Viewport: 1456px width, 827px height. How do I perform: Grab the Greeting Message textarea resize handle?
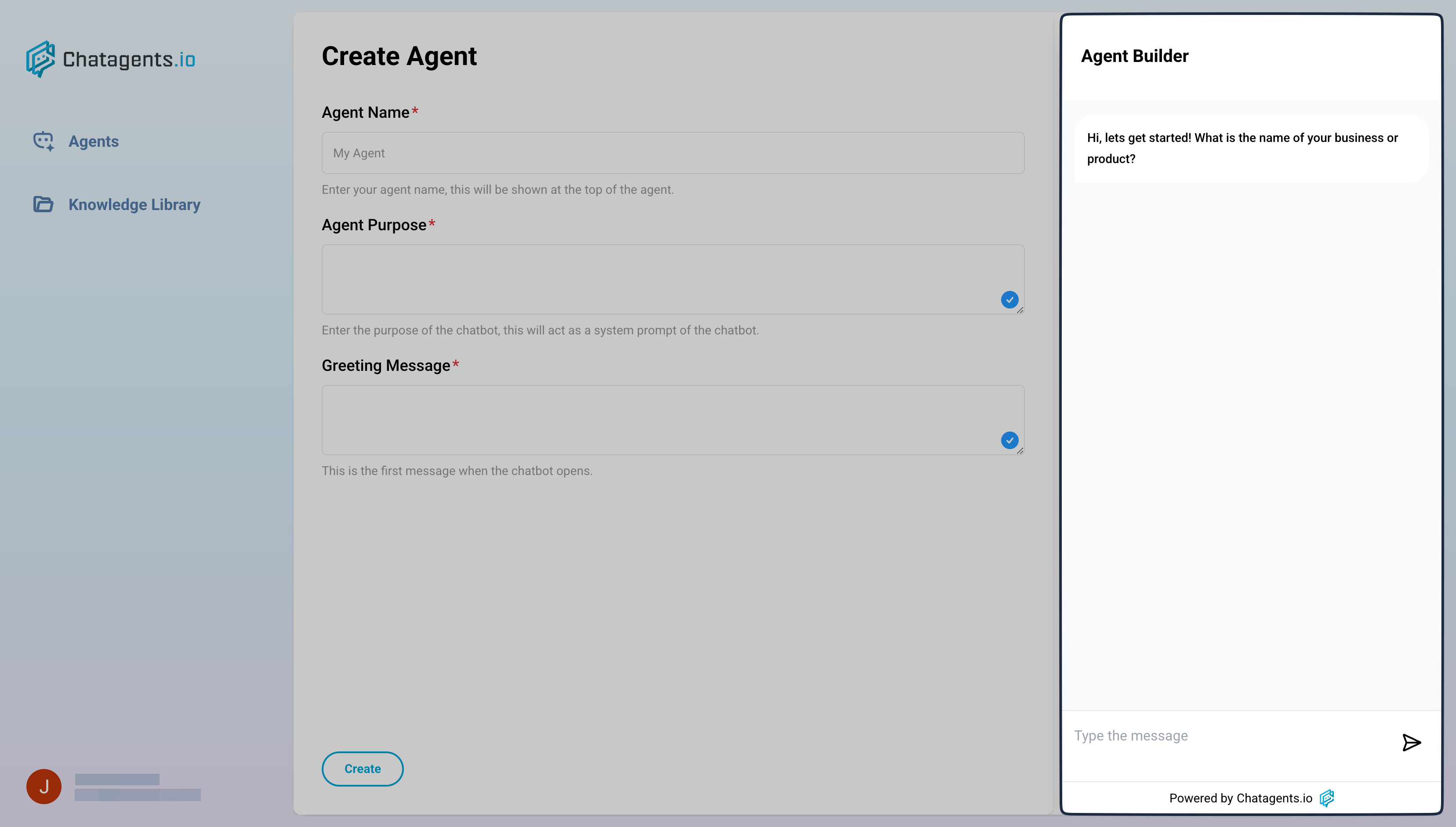tap(1020, 450)
